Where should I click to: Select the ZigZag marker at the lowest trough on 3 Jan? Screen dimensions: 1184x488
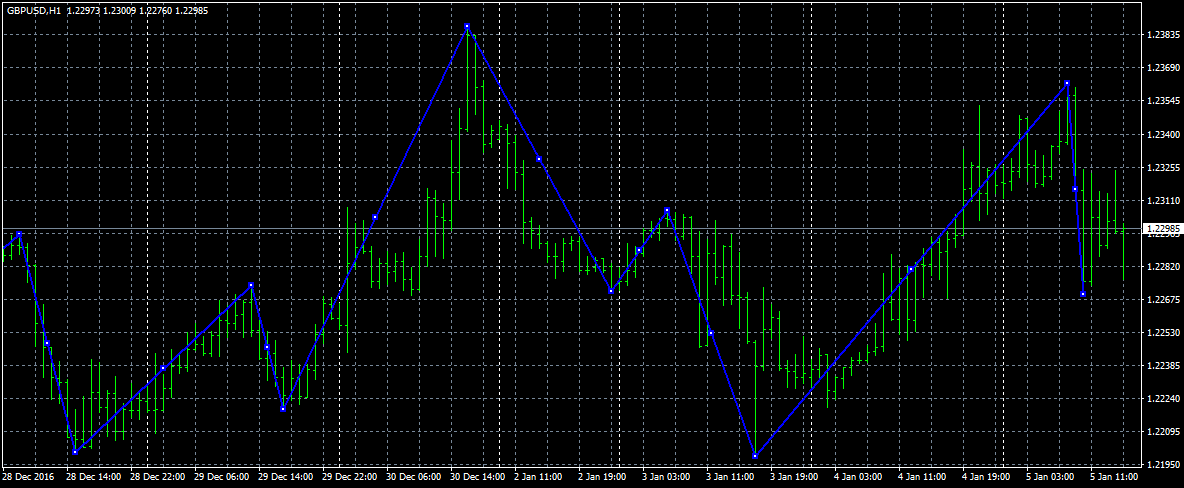(x=755, y=456)
